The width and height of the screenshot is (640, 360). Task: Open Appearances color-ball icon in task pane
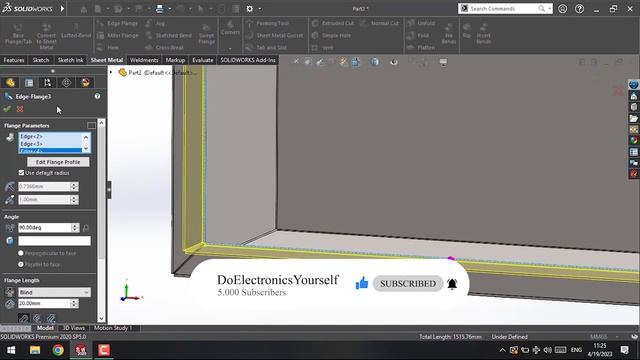point(633,140)
